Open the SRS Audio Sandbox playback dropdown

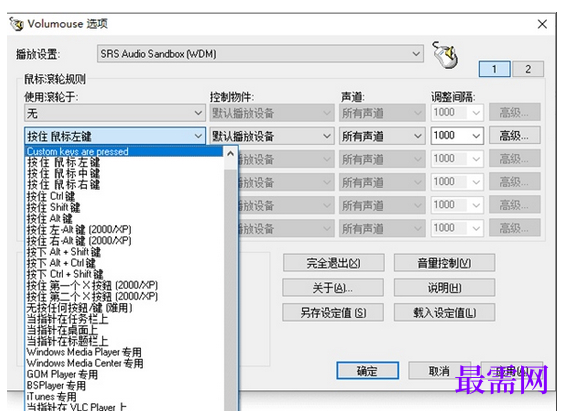[x=260, y=54]
